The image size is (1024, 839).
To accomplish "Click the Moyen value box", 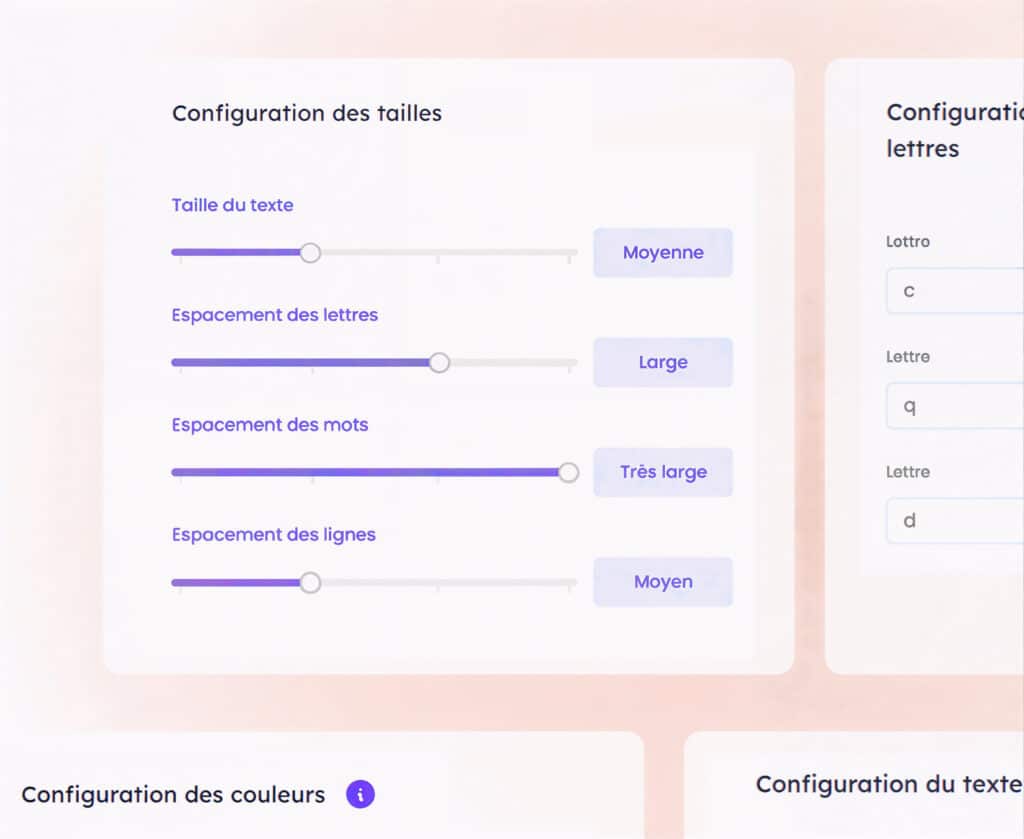I will (x=662, y=582).
